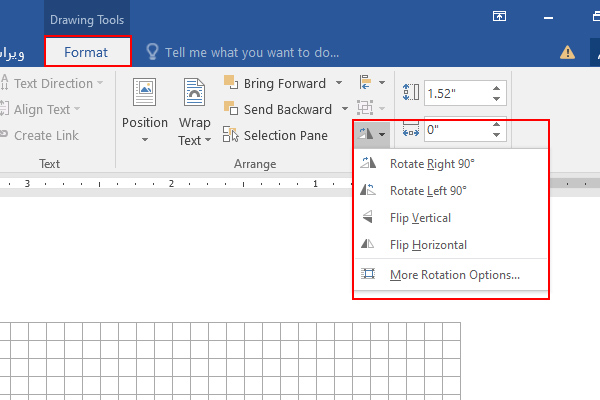Screen dimensions: 600x400
Task: Choose Flip Horizontal
Action: point(428,245)
